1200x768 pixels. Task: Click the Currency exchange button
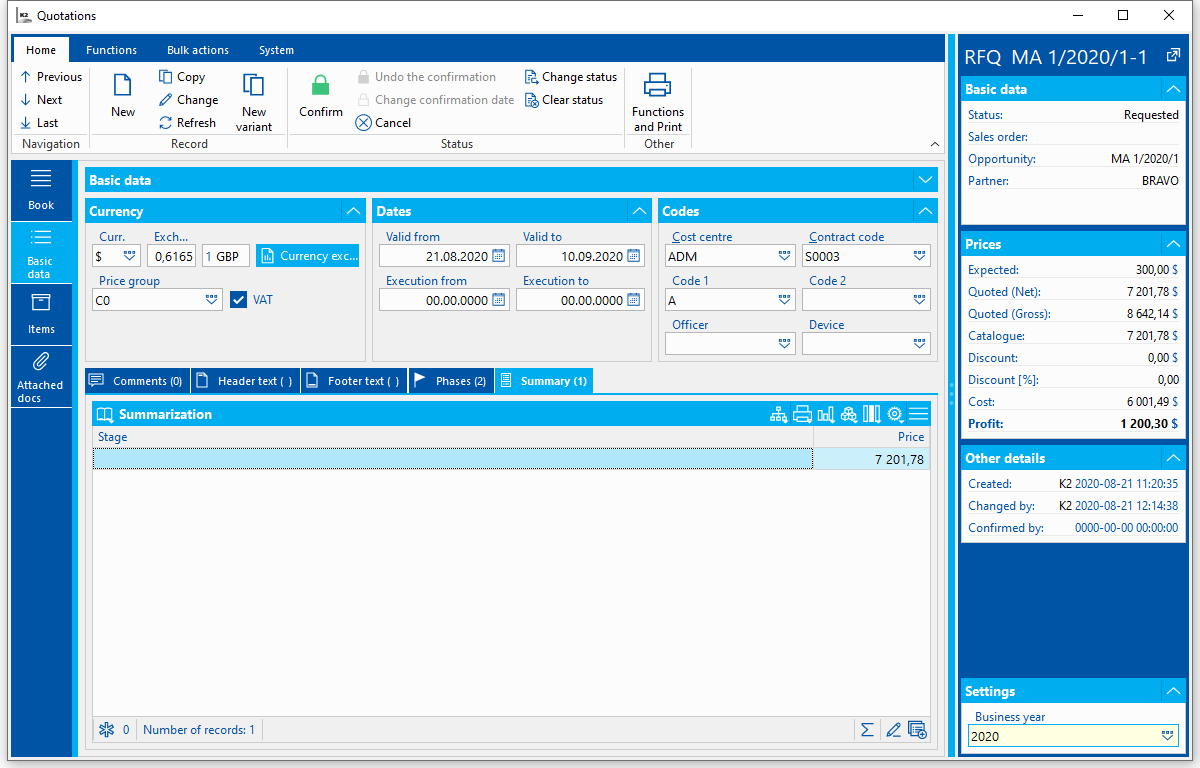307,256
